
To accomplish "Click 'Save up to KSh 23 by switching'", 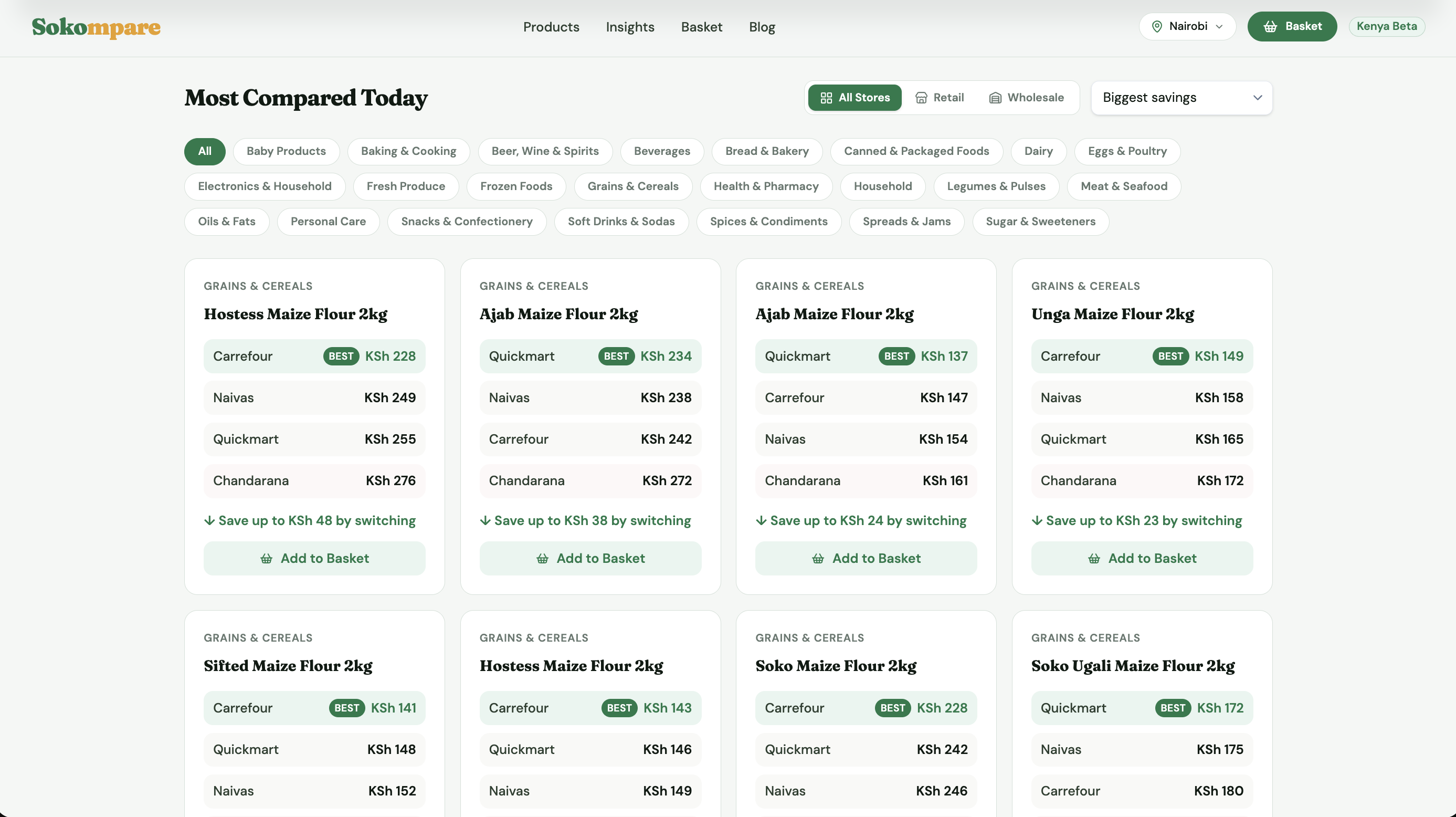I will (x=1137, y=521).
